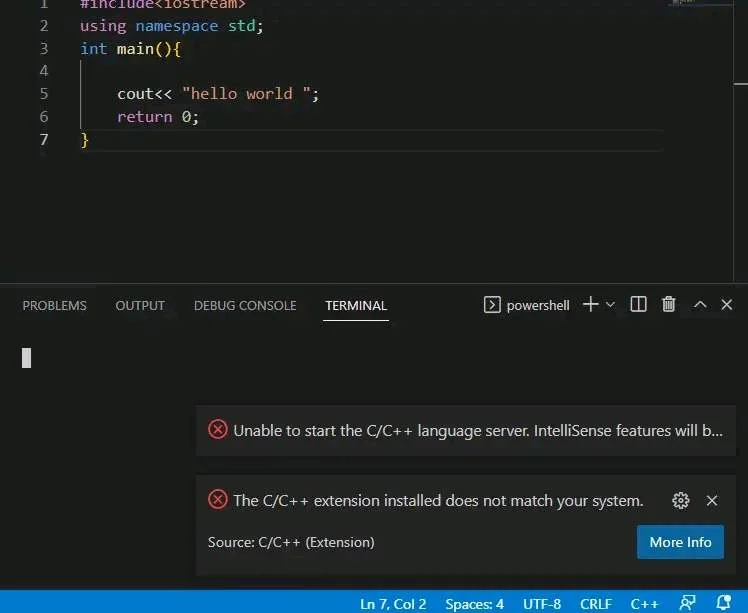This screenshot has height=613, width=748.
Task: Open Ln 7, Col 2 go-to-line status
Action: tap(393, 604)
